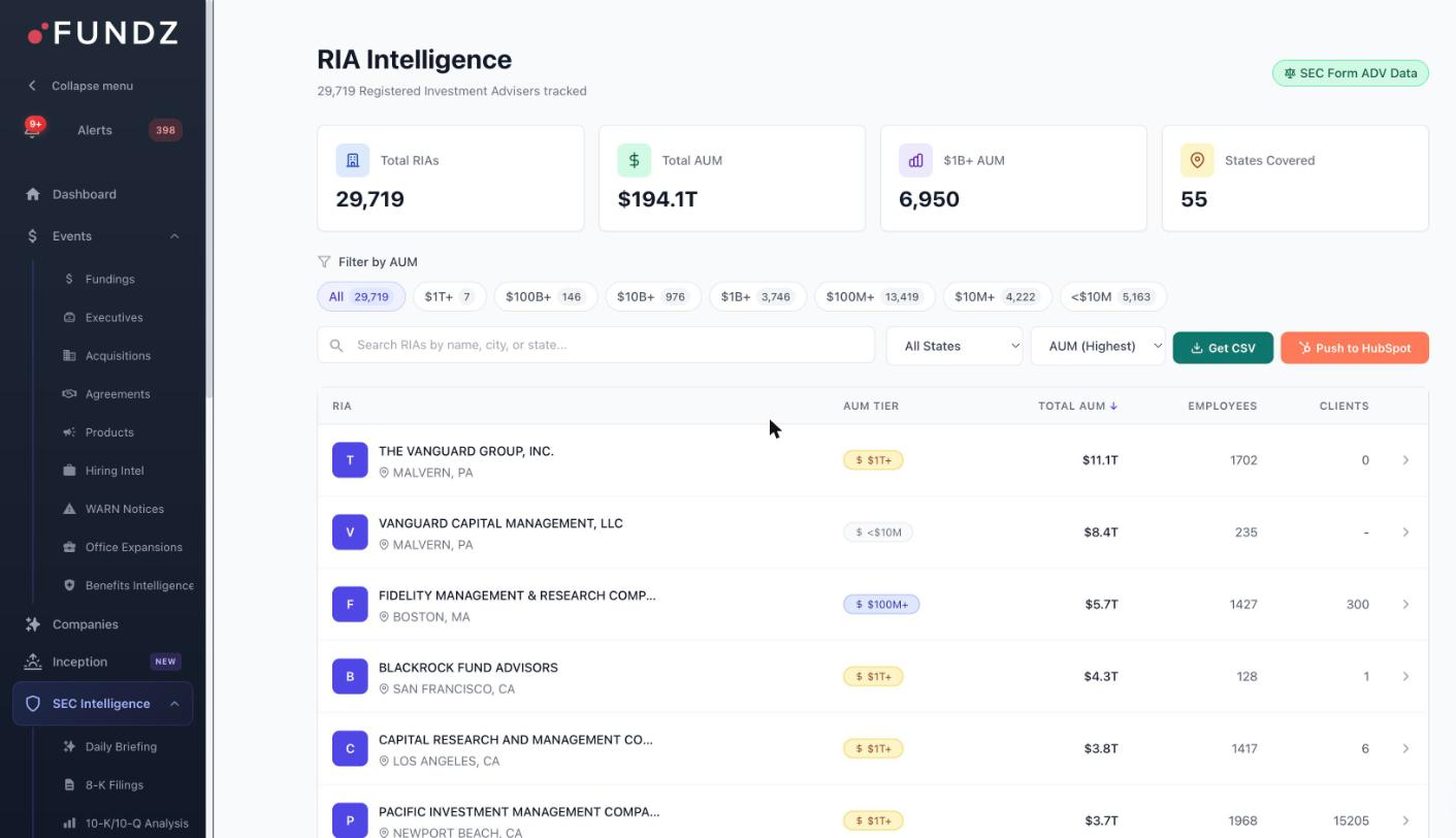The height and width of the screenshot is (838, 1456).
Task: Sort by Total AUM column header
Action: (1078, 406)
